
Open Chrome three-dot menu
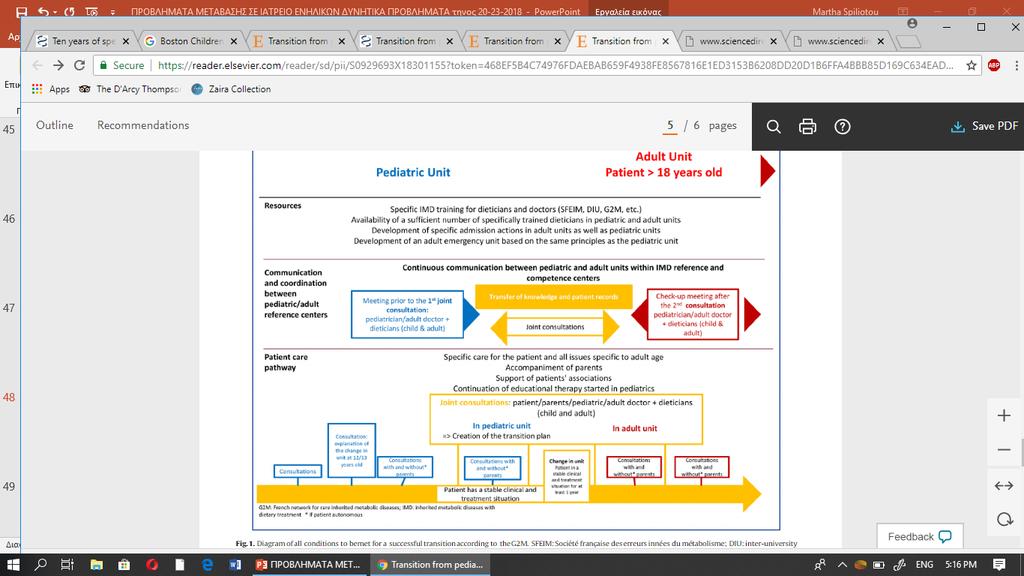tap(1016, 65)
